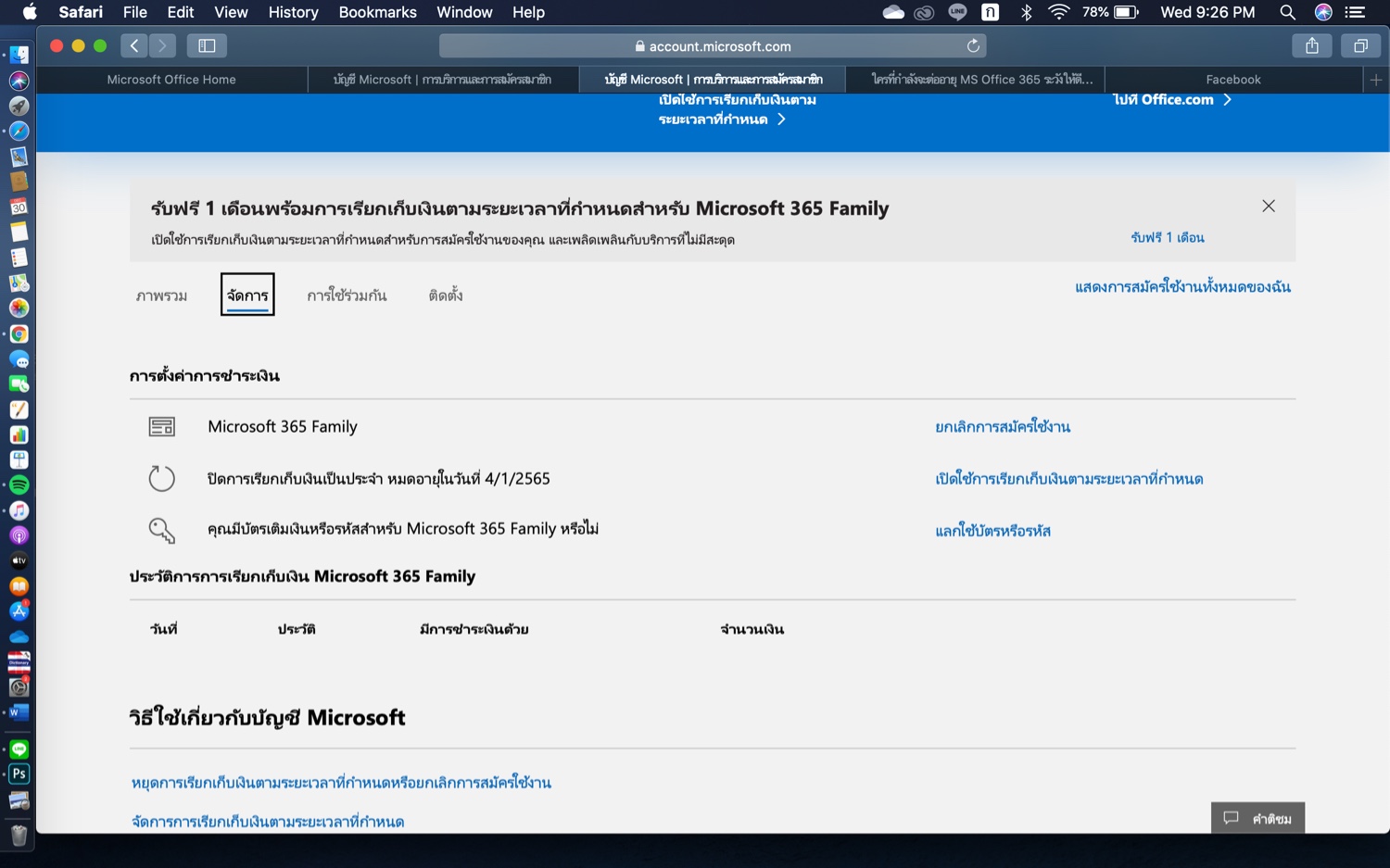Reload the page with the refresh icon

973,45
